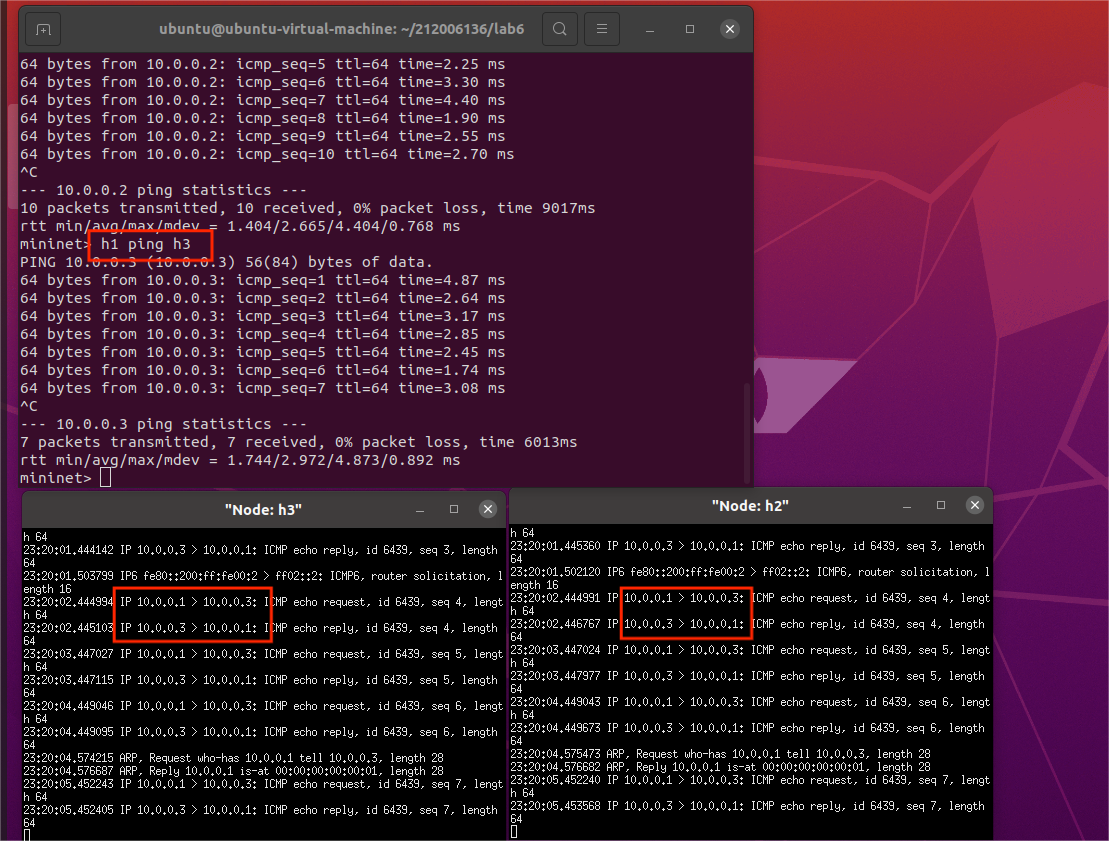
Task: Click the 10.0.0.2 icmp_seq=10 time=2.70 ms line
Action: [267, 154]
